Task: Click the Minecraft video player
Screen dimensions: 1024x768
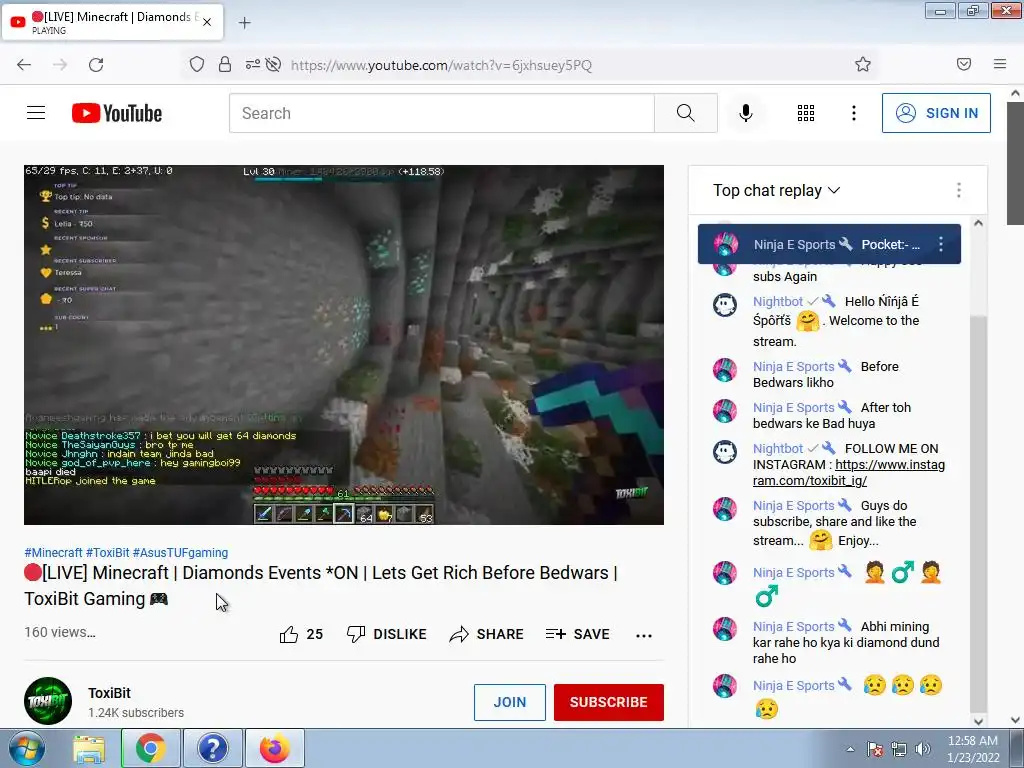Action: coord(344,345)
